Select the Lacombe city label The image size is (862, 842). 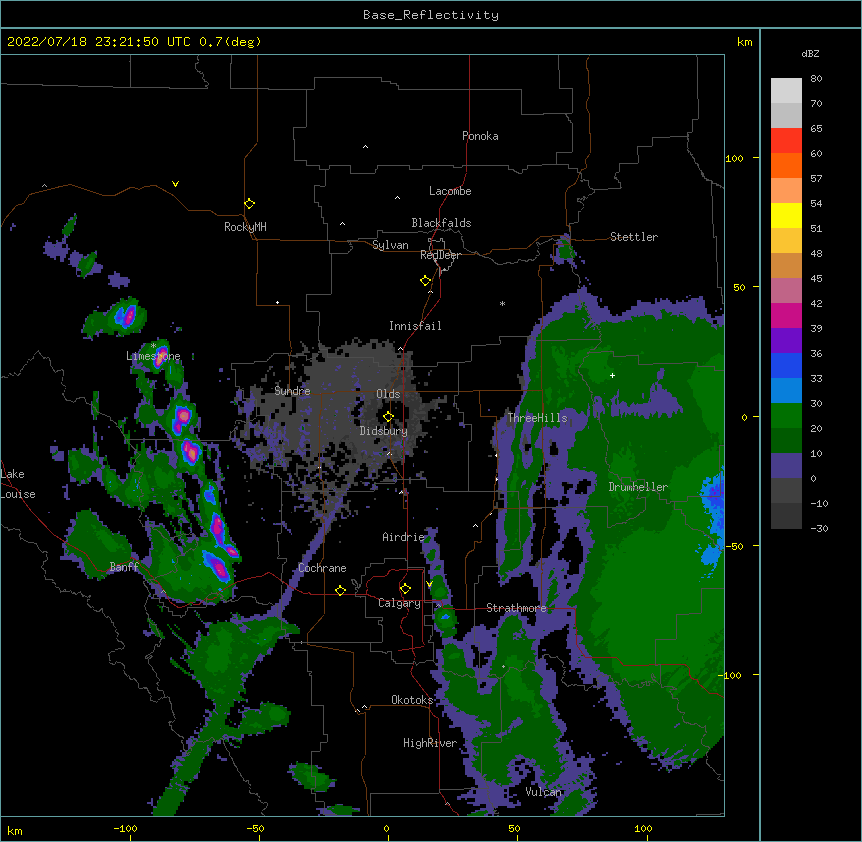coord(450,191)
